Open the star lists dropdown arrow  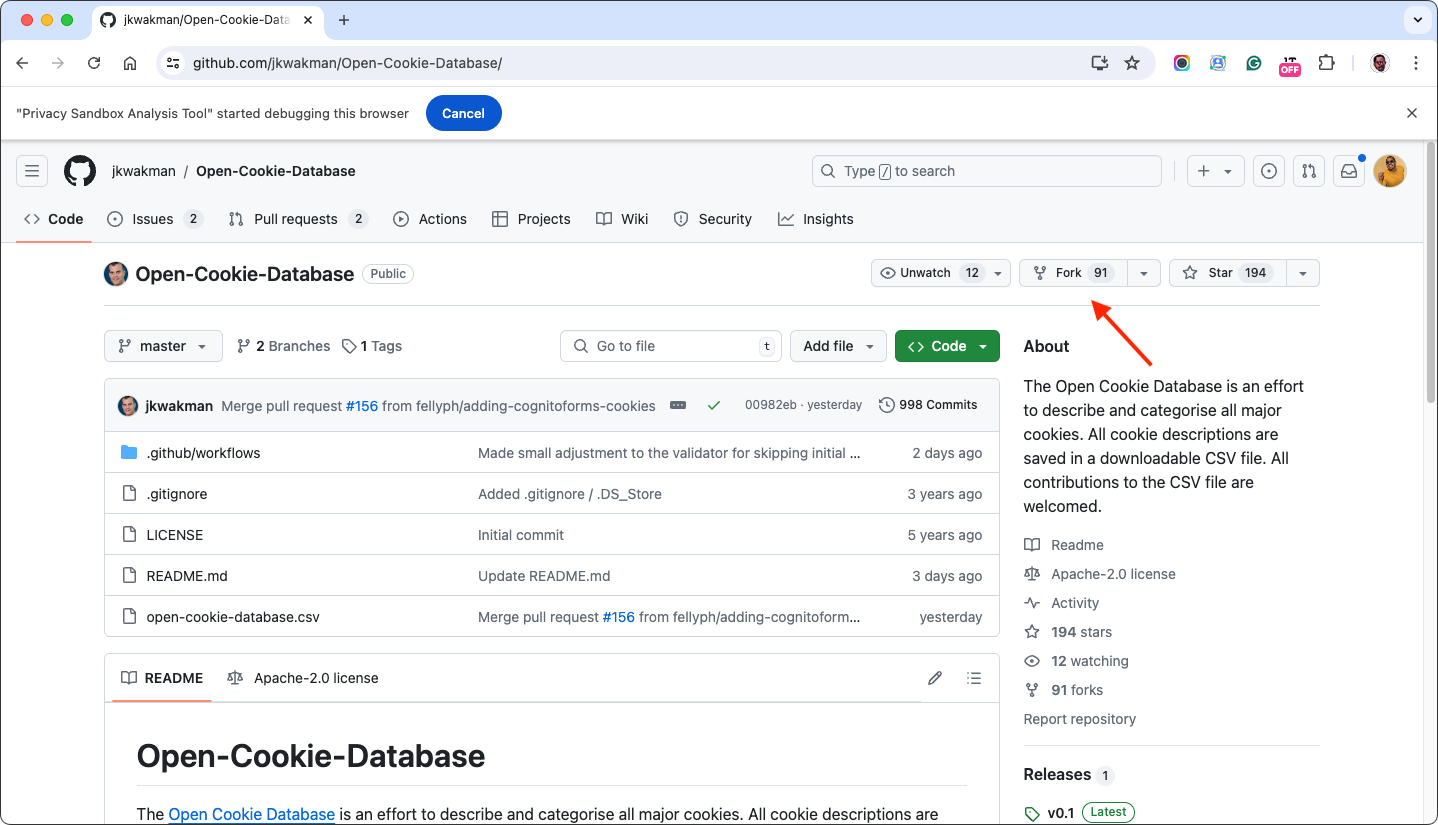point(1302,273)
